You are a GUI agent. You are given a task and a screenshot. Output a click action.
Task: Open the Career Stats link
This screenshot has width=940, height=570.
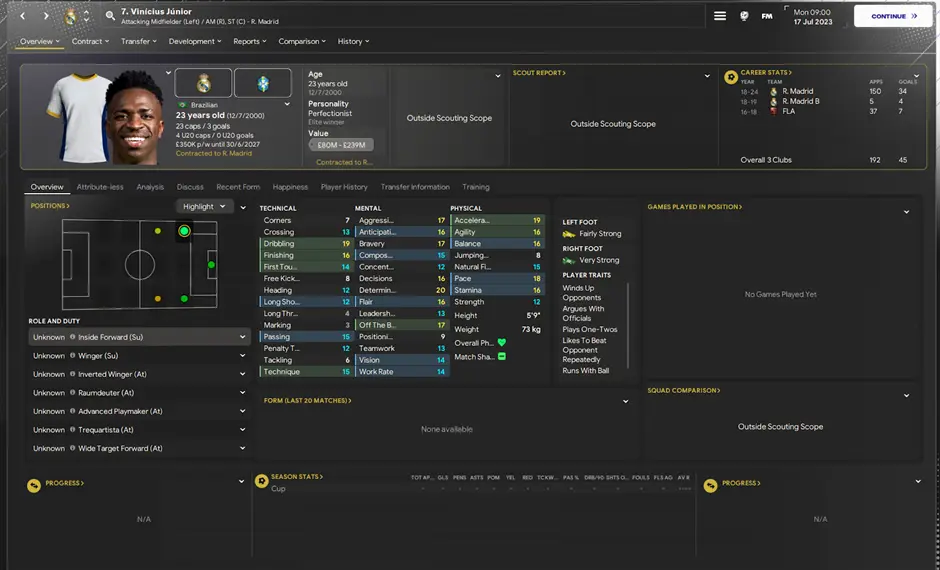(766, 73)
